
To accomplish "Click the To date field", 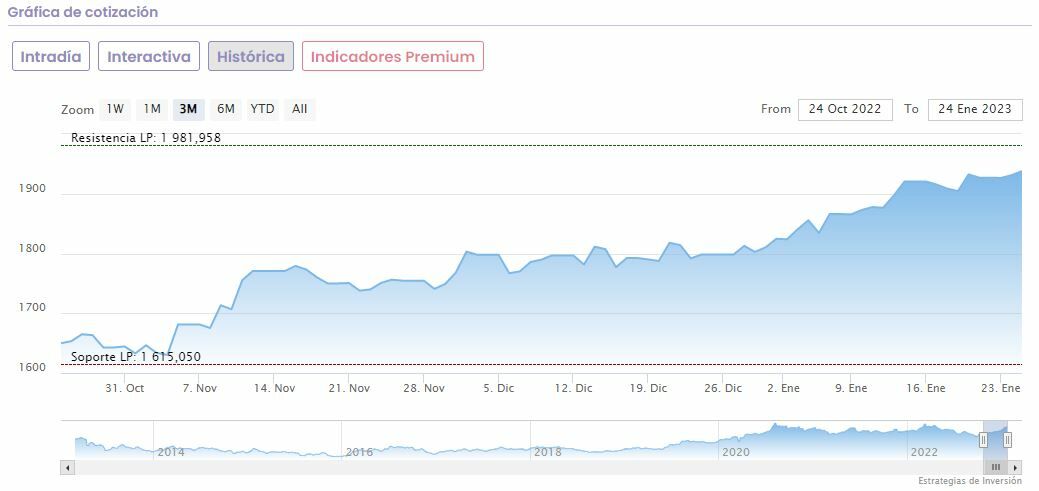I will 974,109.
